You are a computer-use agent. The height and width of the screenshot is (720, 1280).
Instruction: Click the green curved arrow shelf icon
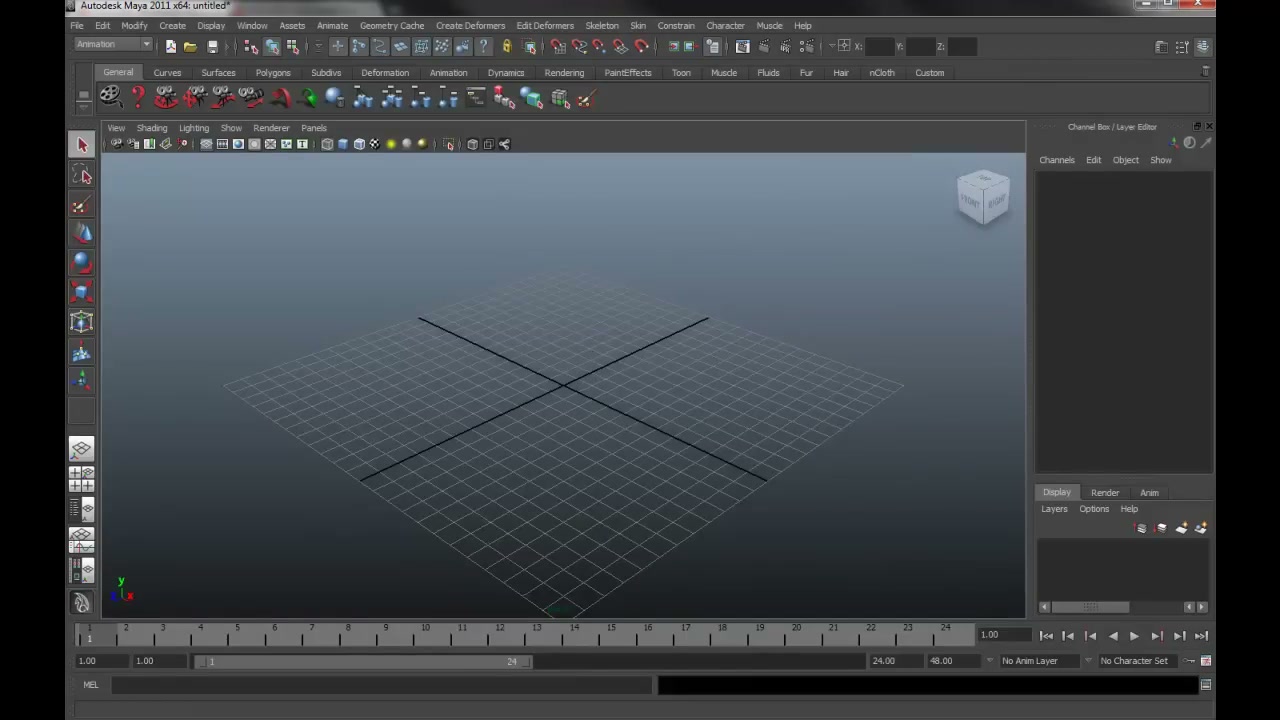click(307, 97)
